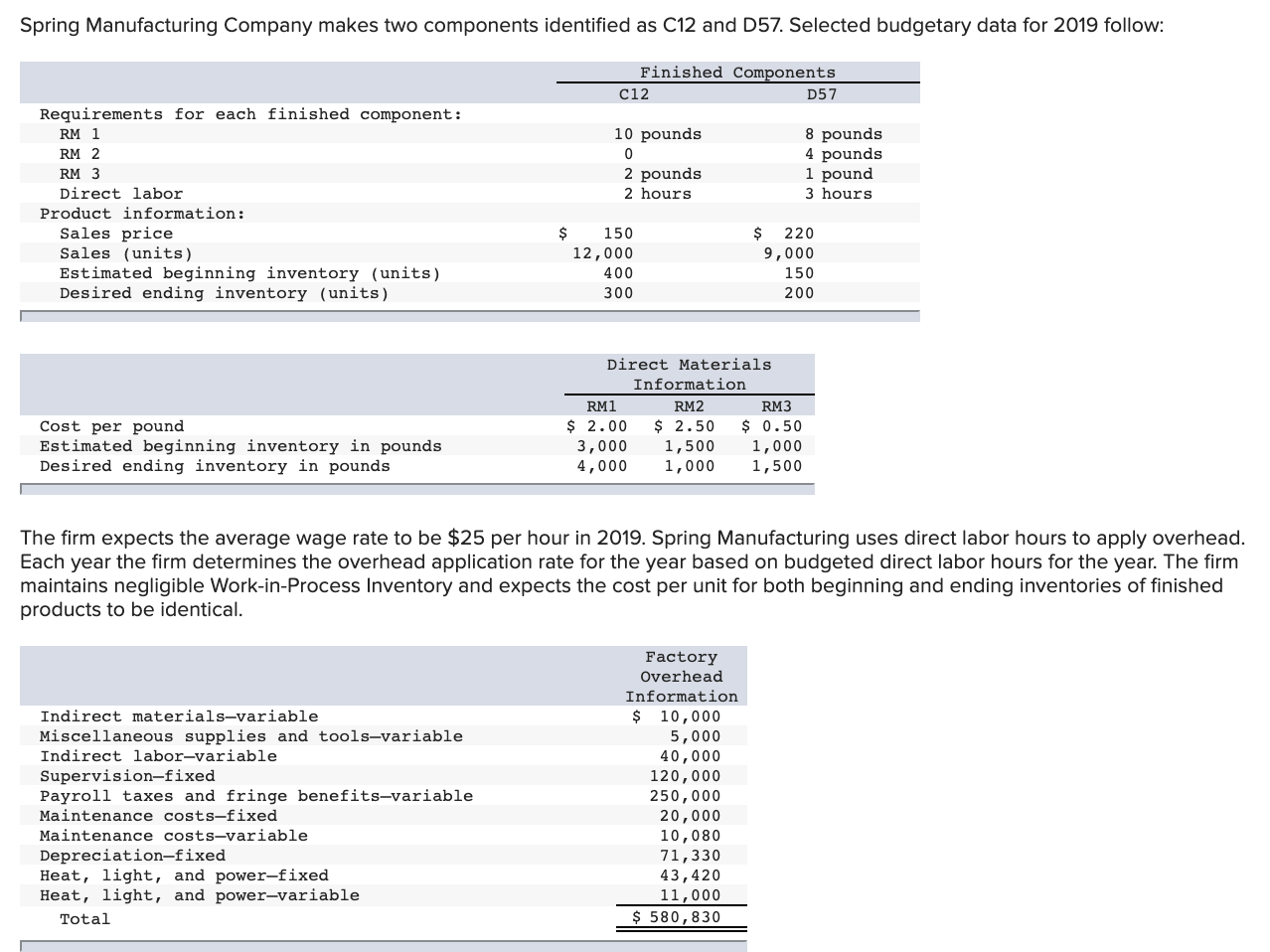The image size is (1270, 952).
Task: Select the 'RM1' column header
Action: pos(602,406)
